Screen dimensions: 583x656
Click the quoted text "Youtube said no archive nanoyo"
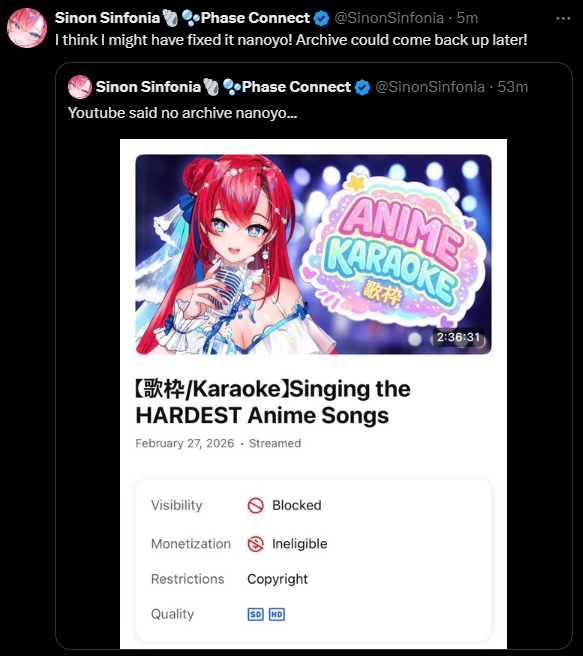[182, 113]
